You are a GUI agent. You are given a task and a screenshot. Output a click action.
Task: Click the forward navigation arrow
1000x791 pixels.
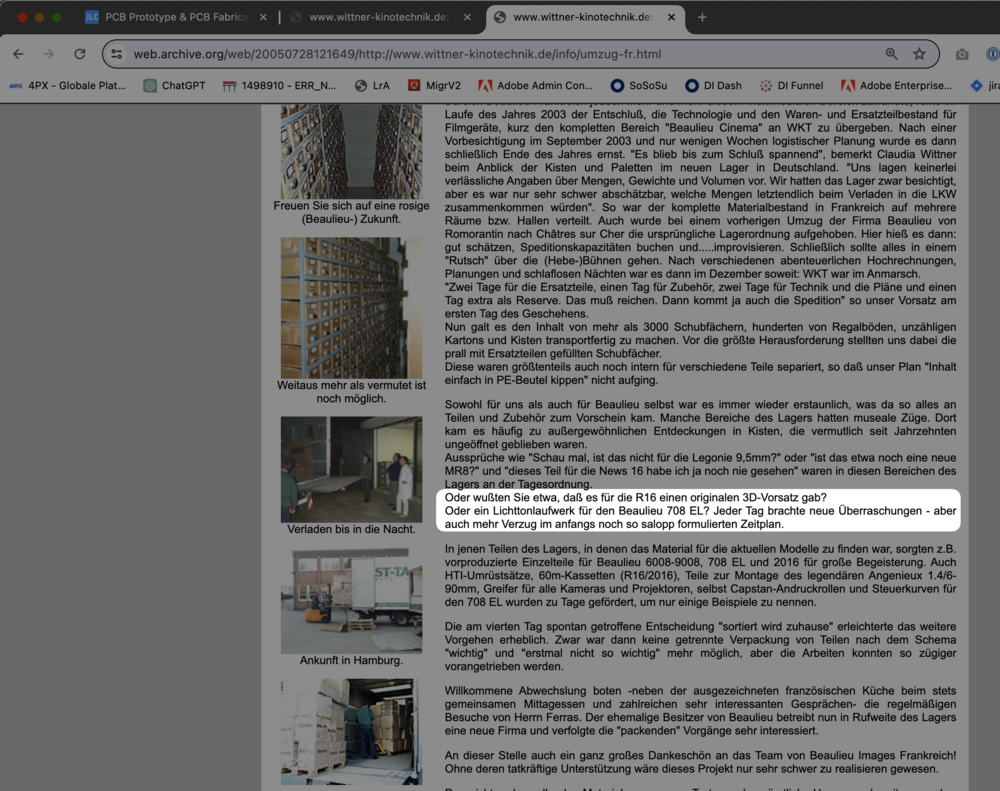click(x=49, y=54)
